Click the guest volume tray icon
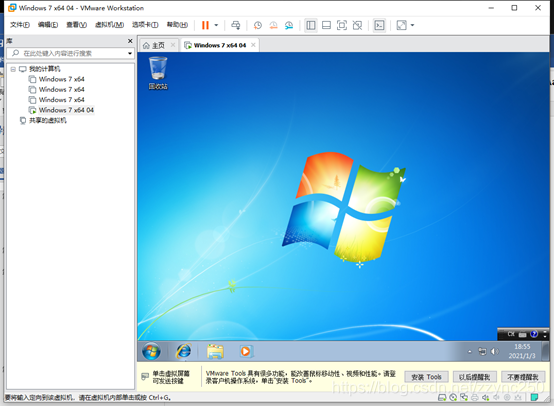 pyautogui.click(x=495, y=351)
